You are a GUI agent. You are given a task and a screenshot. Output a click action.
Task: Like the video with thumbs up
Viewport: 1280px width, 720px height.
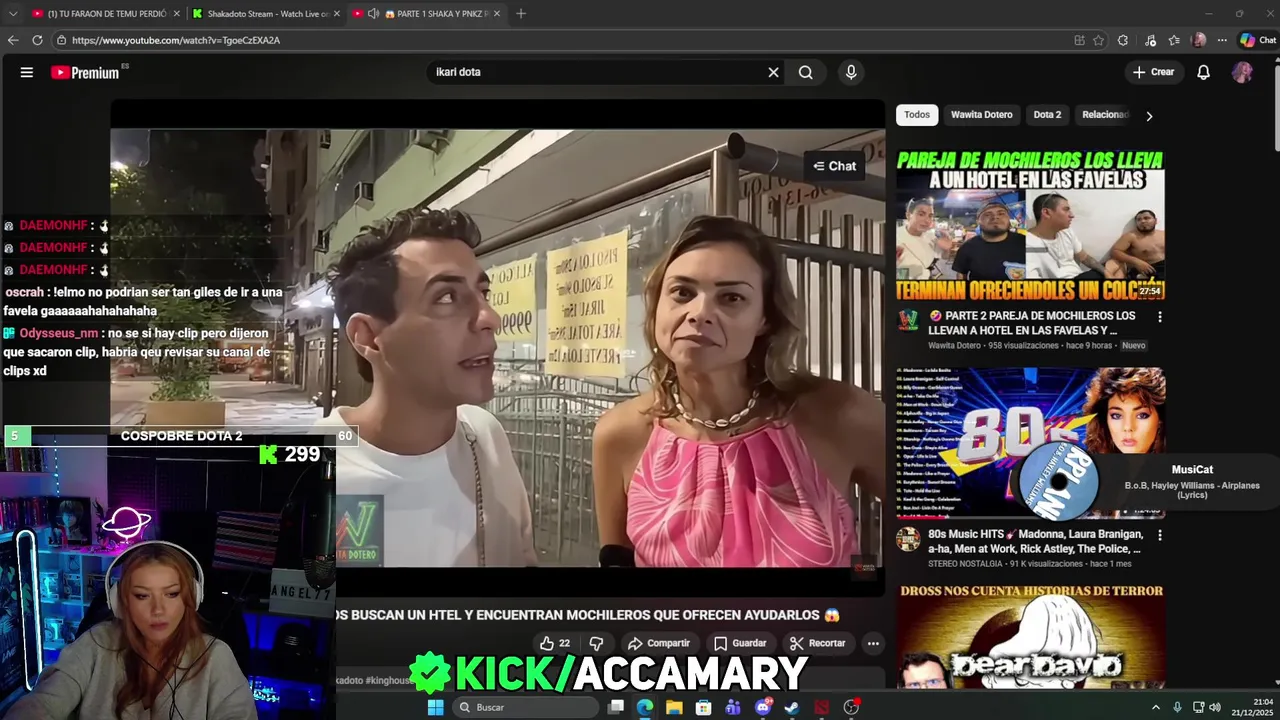point(555,643)
